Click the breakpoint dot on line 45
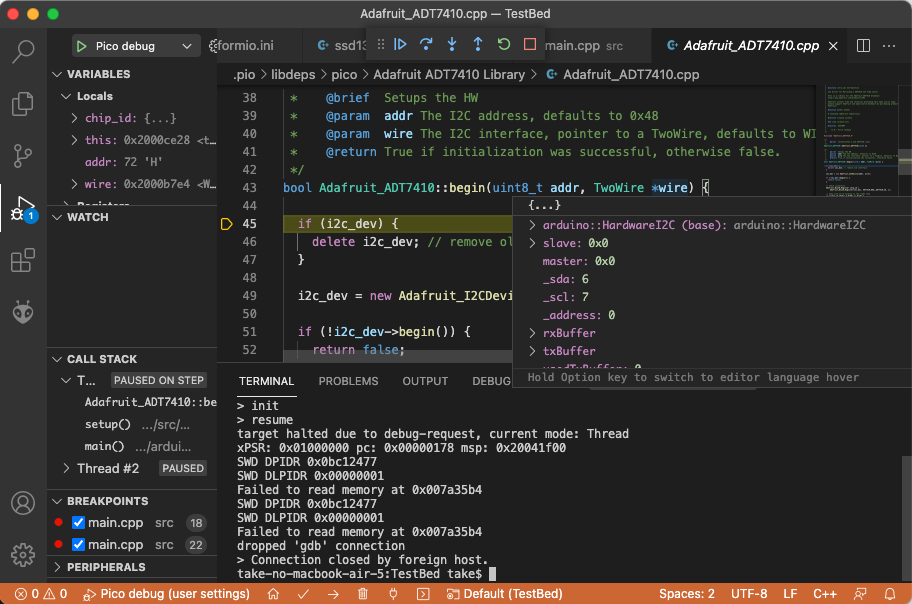The width and height of the screenshot is (912, 604). [227, 223]
